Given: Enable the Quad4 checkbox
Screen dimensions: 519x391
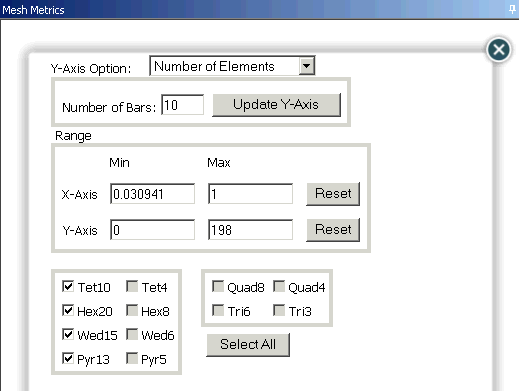Looking at the screenshot, I should (x=279, y=286).
